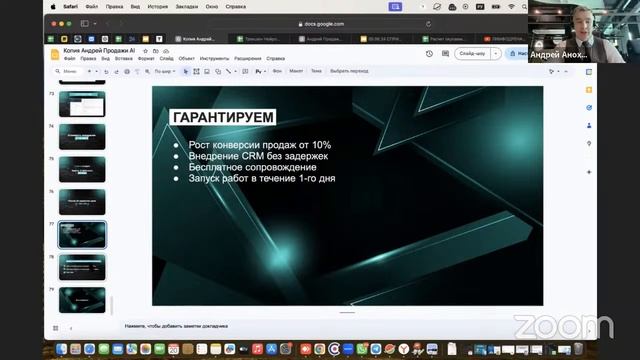Click the add comment toolbar icon
The width and height of the screenshot is (640, 360).
tap(245, 71)
